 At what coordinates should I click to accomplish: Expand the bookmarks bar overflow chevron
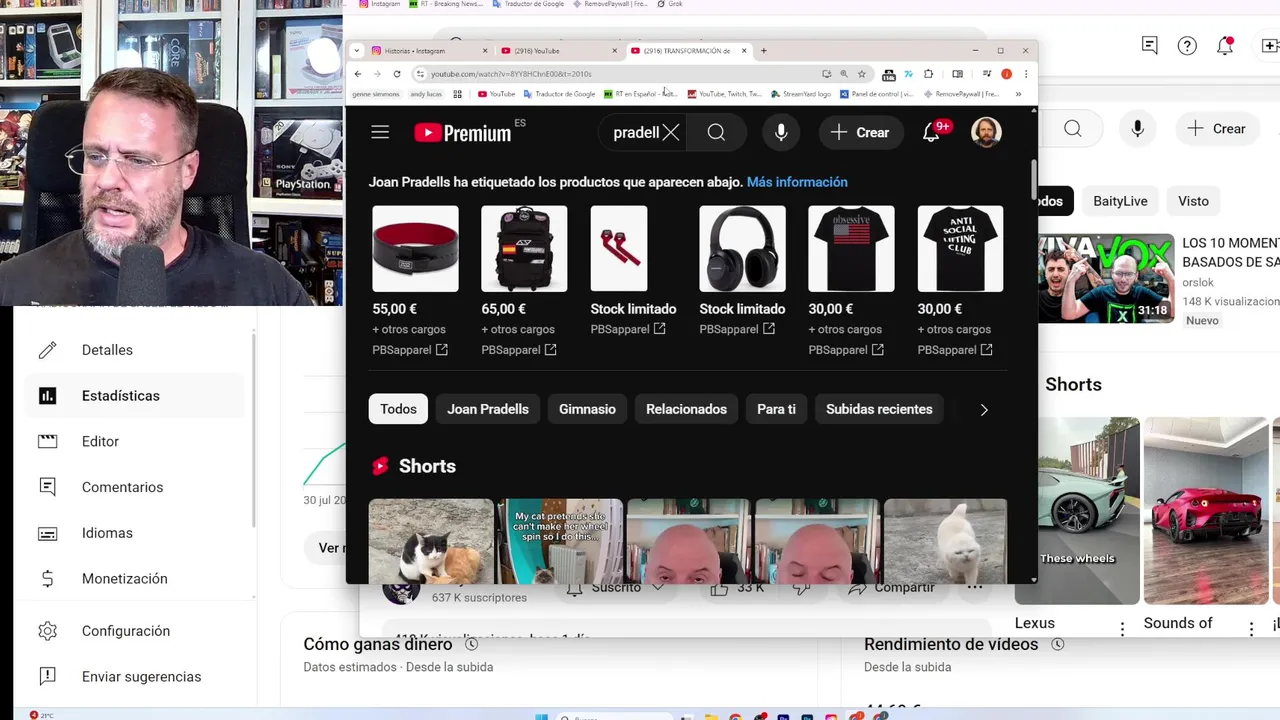point(1018,94)
